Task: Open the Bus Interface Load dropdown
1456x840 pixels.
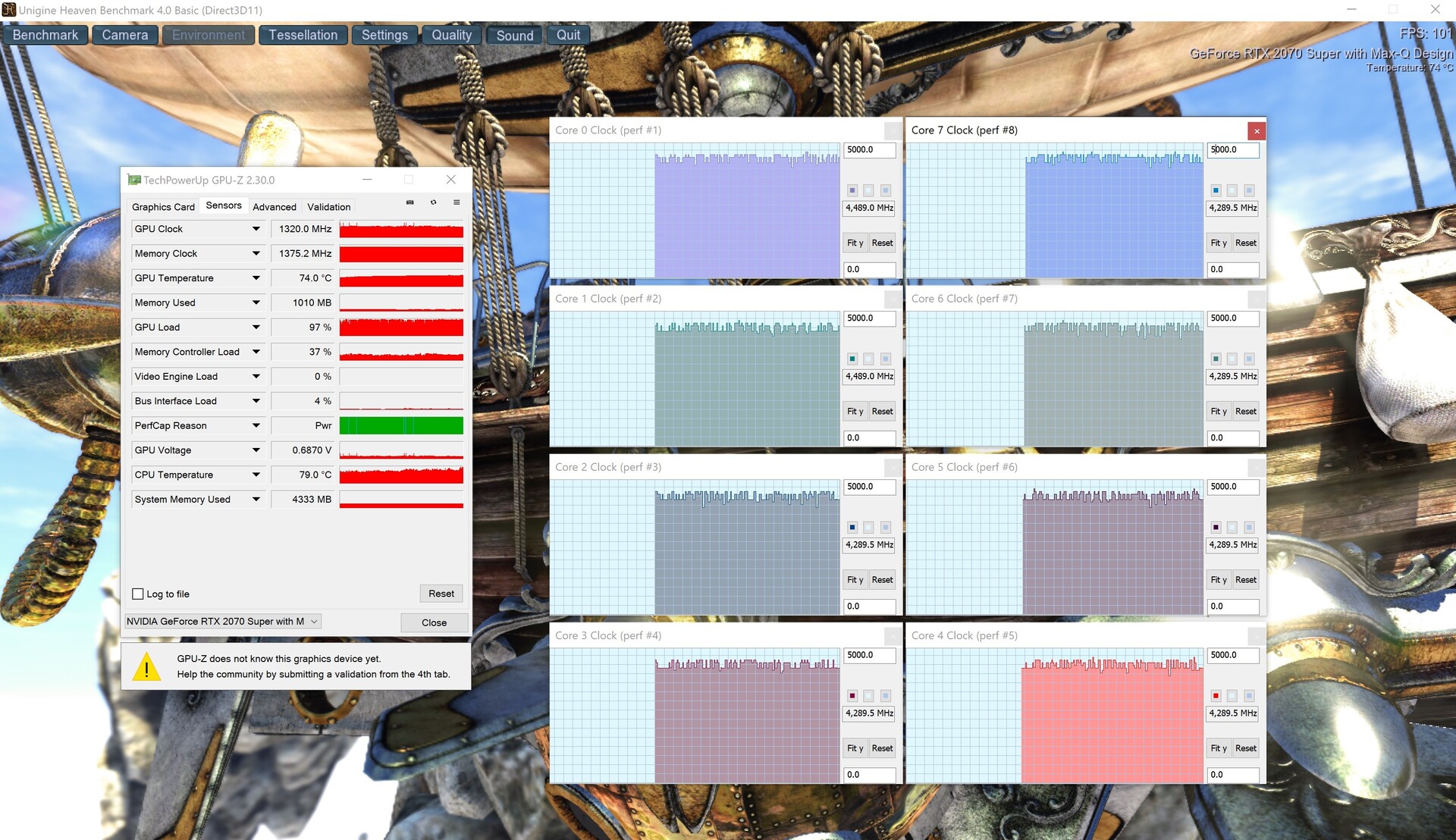Action: pyautogui.click(x=256, y=401)
